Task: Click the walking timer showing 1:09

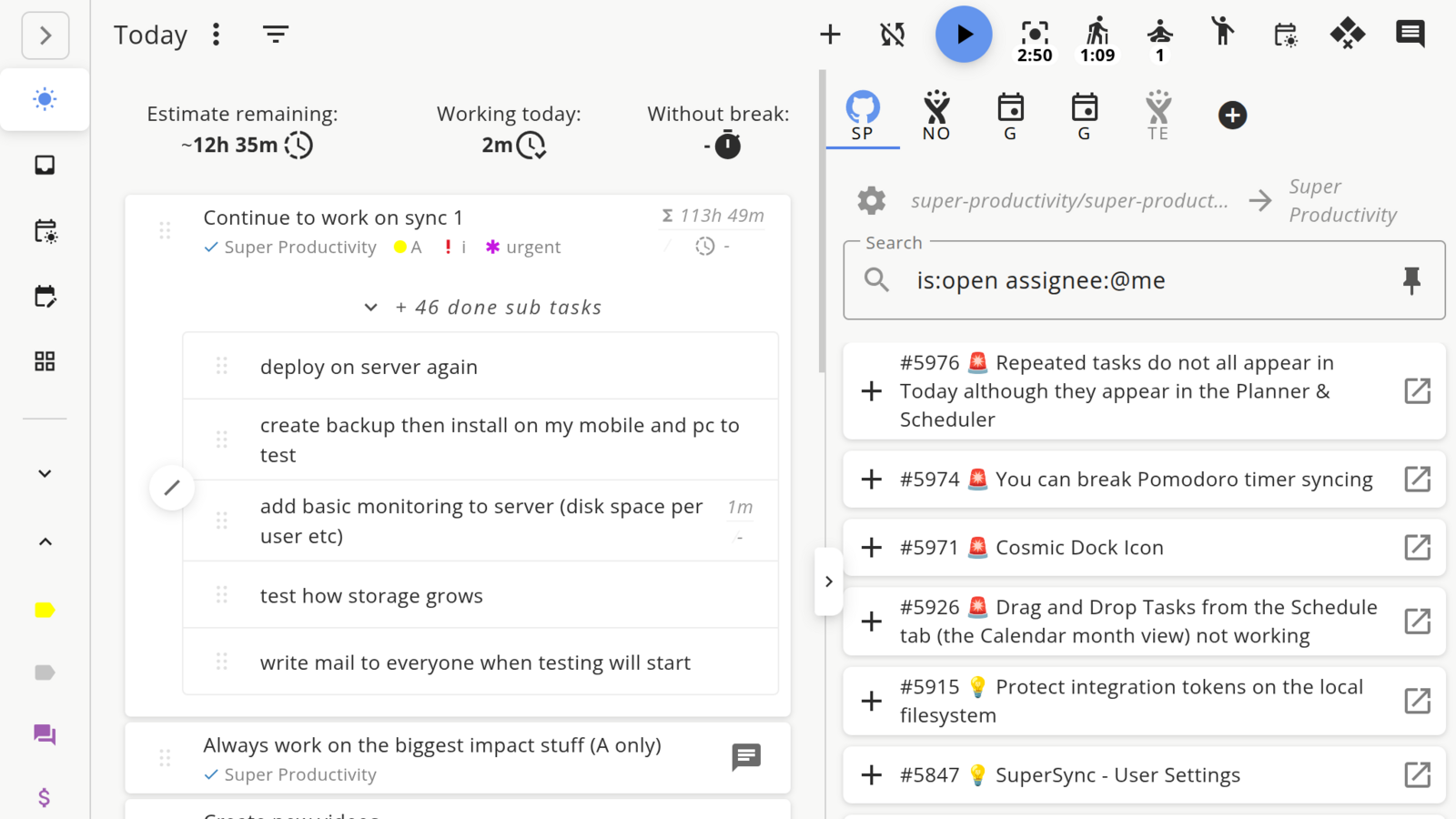Action: [1097, 41]
